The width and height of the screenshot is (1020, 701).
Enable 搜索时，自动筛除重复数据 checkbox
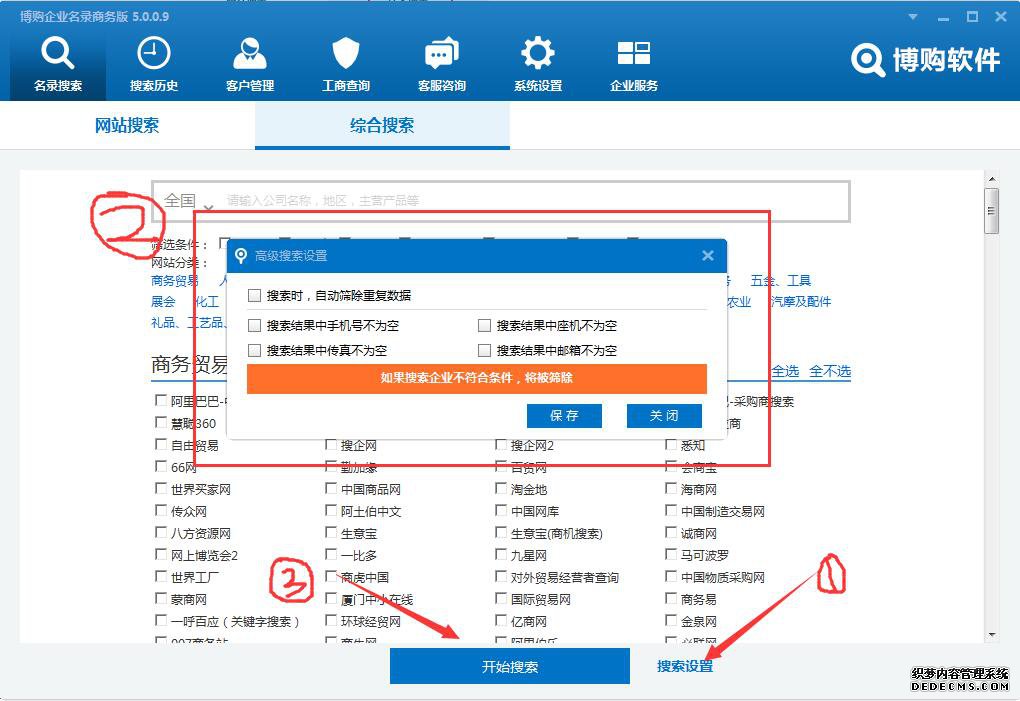tap(254, 296)
